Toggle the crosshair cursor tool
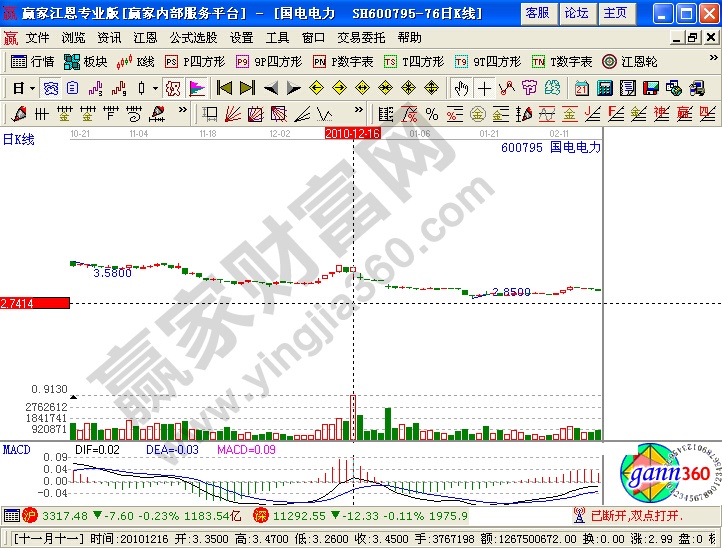Image resolution: width=722 pixels, height=548 pixels. tap(484, 87)
